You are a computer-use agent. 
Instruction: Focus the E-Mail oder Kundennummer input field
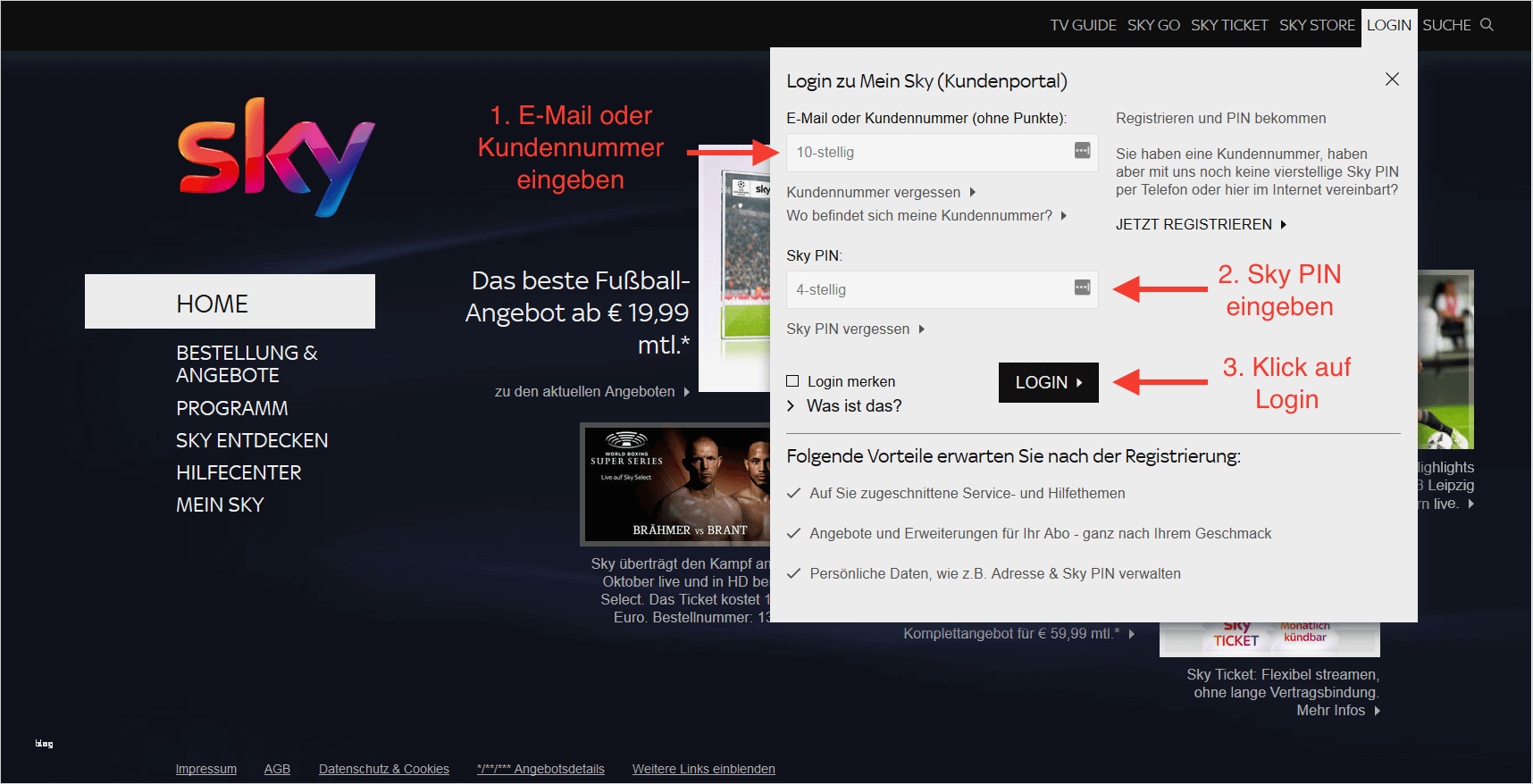[x=942, y=153]
